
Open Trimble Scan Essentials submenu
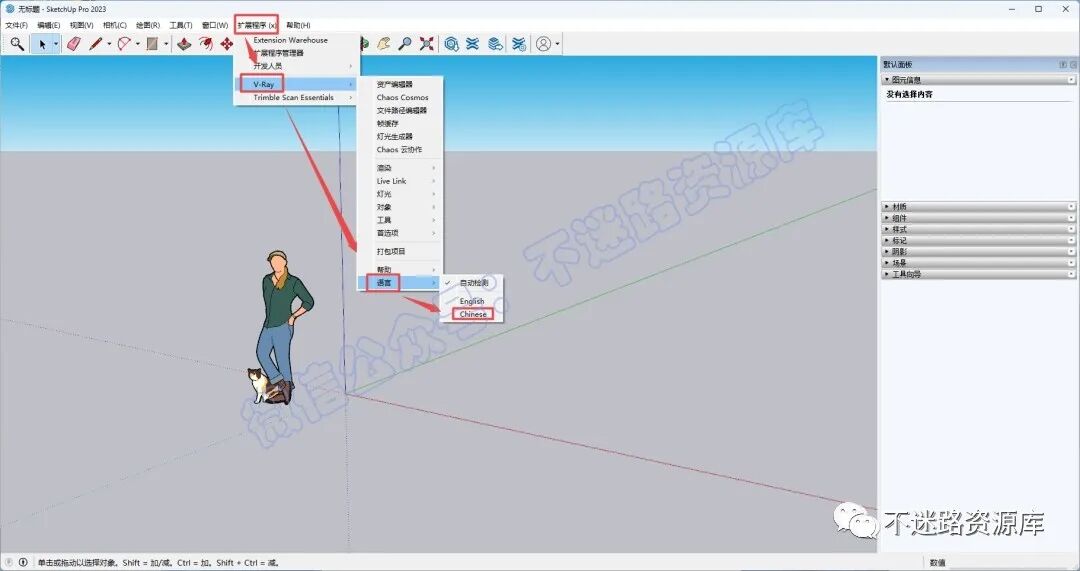click(x=297, y=98)
